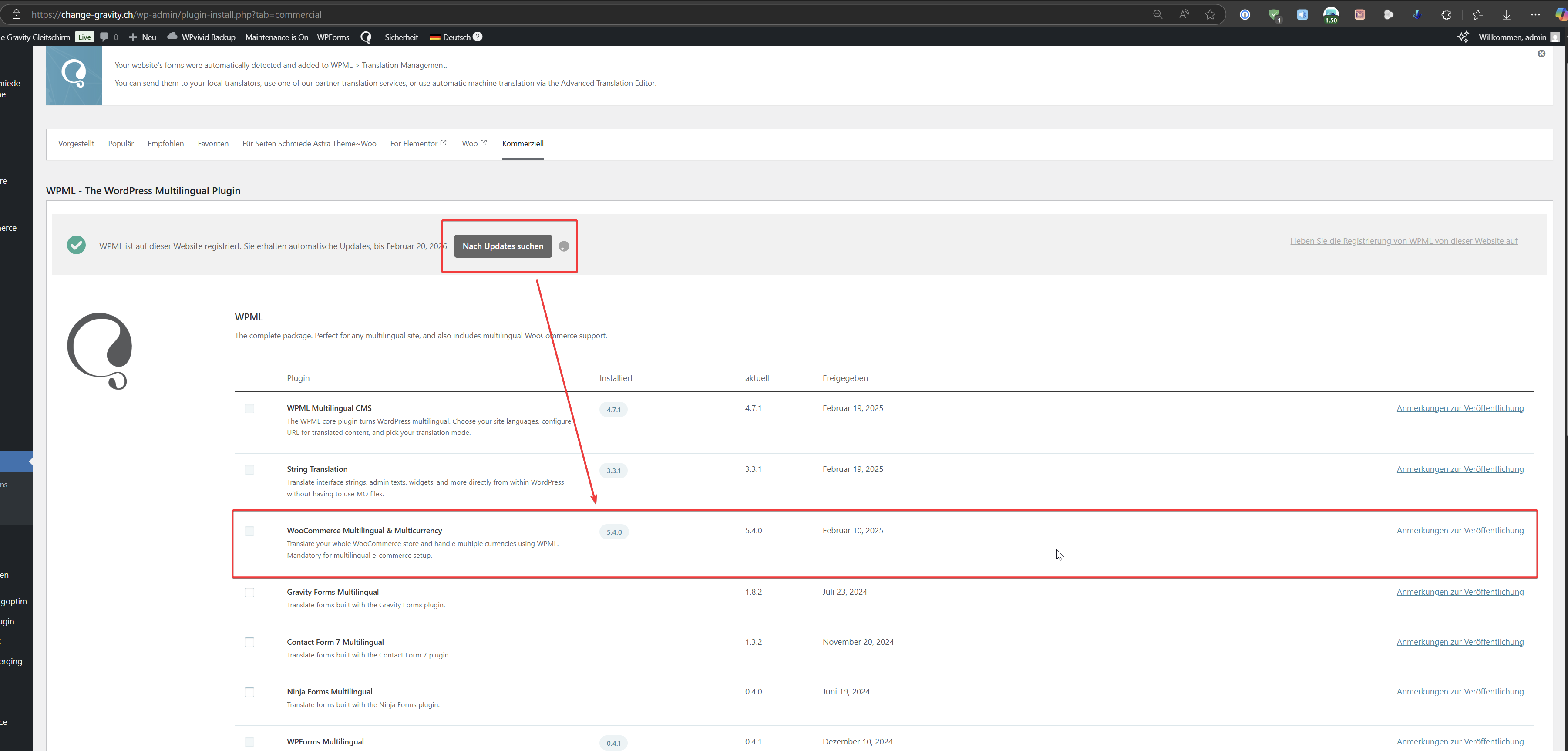Open the Deutsch language switcher menu

coord(451,37)
